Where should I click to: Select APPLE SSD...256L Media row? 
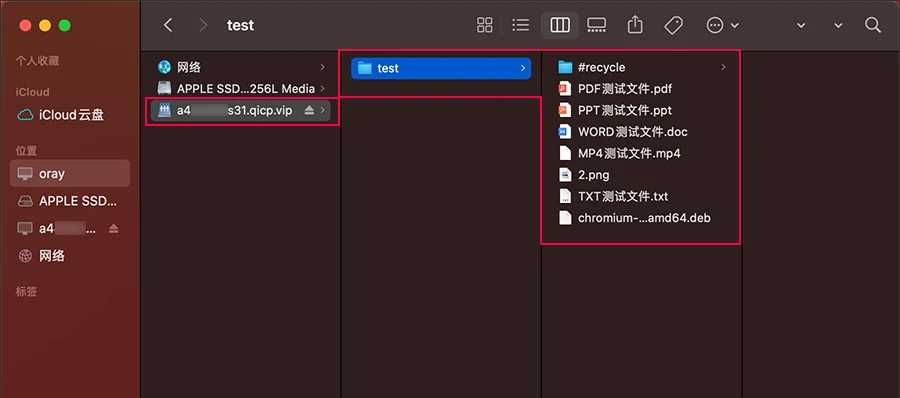(x=241, y=88)
